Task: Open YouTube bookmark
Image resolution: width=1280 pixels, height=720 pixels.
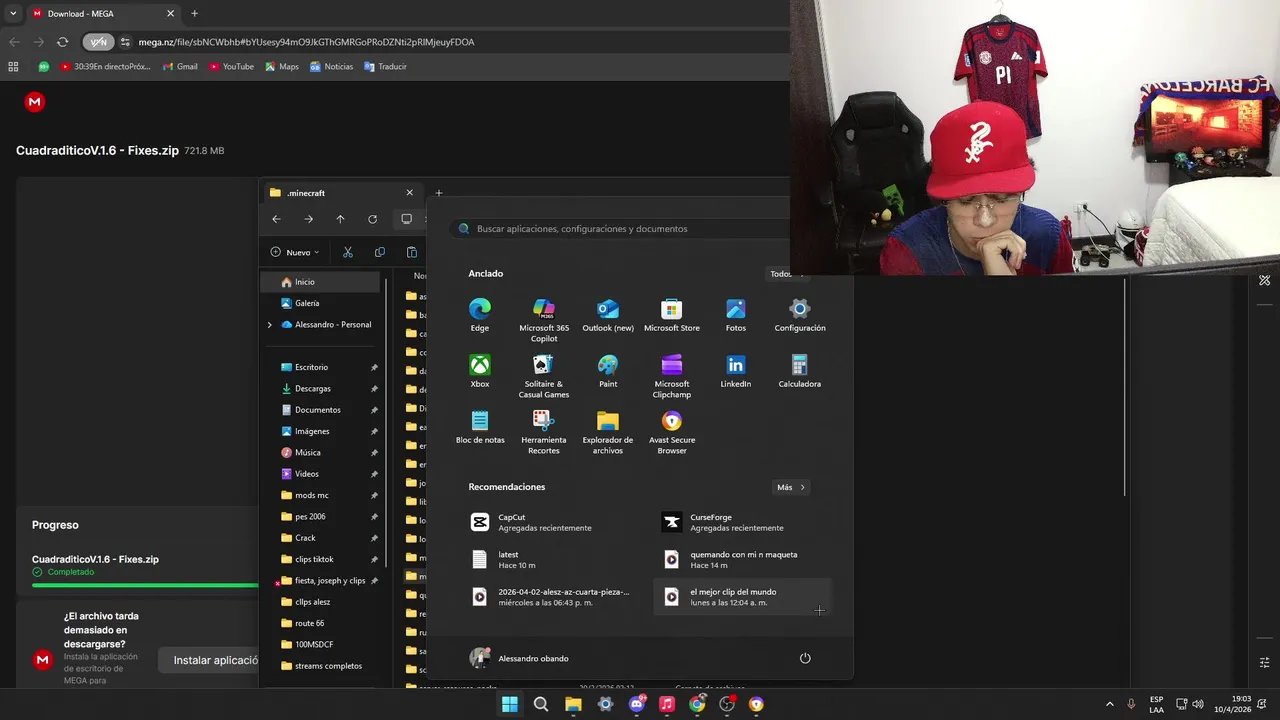Action: [x=231, y=67]
